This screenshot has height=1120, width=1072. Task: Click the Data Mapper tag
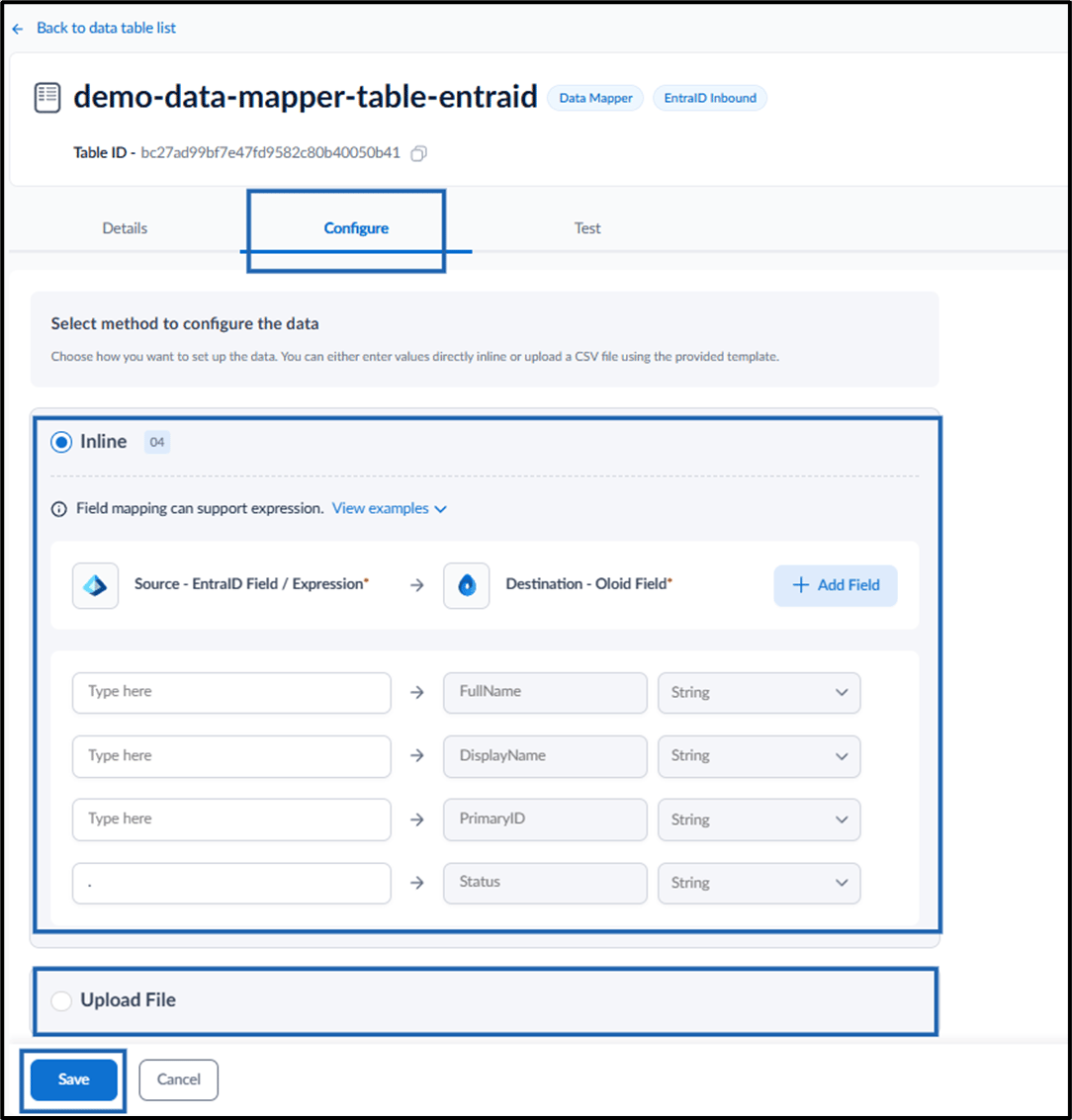(595, 98)
